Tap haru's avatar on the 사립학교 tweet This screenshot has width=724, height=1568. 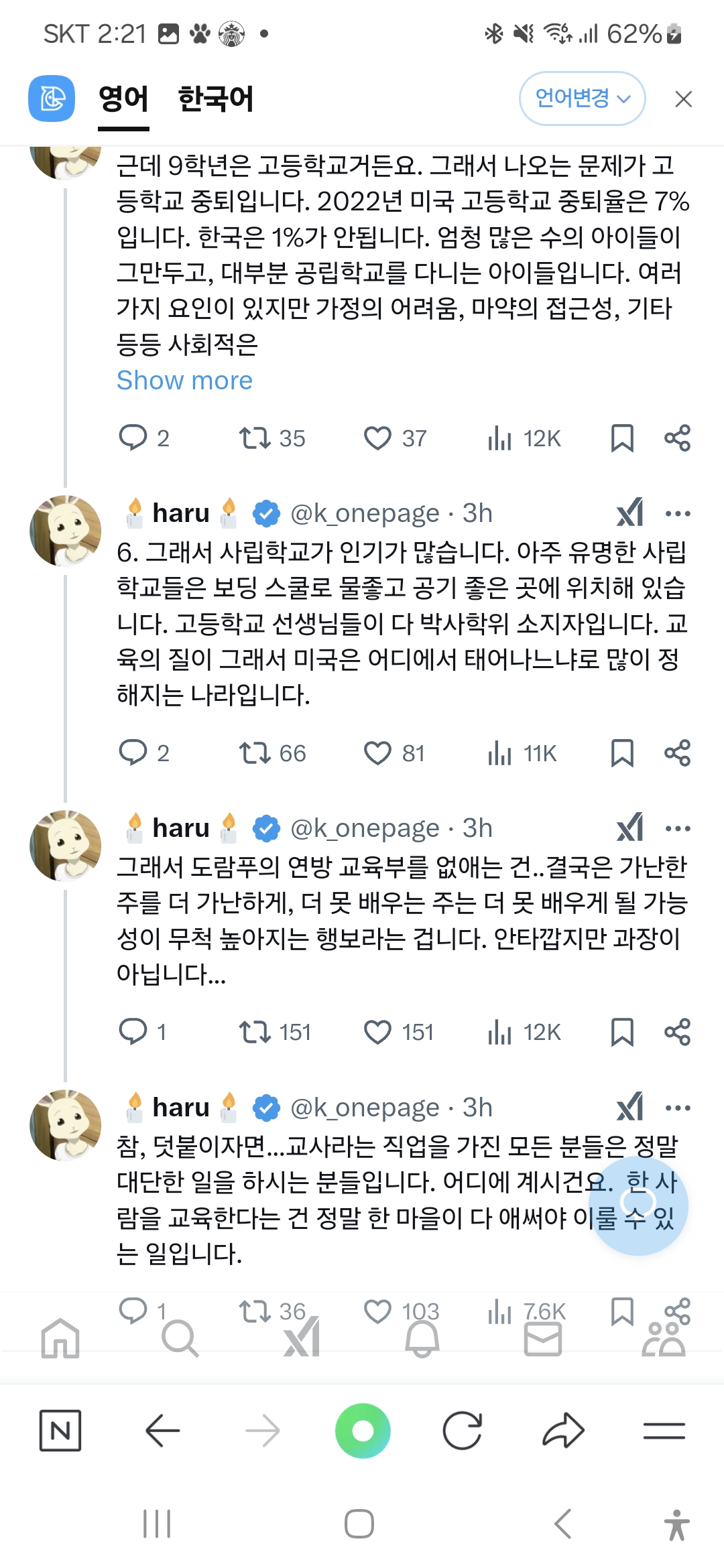coord(66,531)
